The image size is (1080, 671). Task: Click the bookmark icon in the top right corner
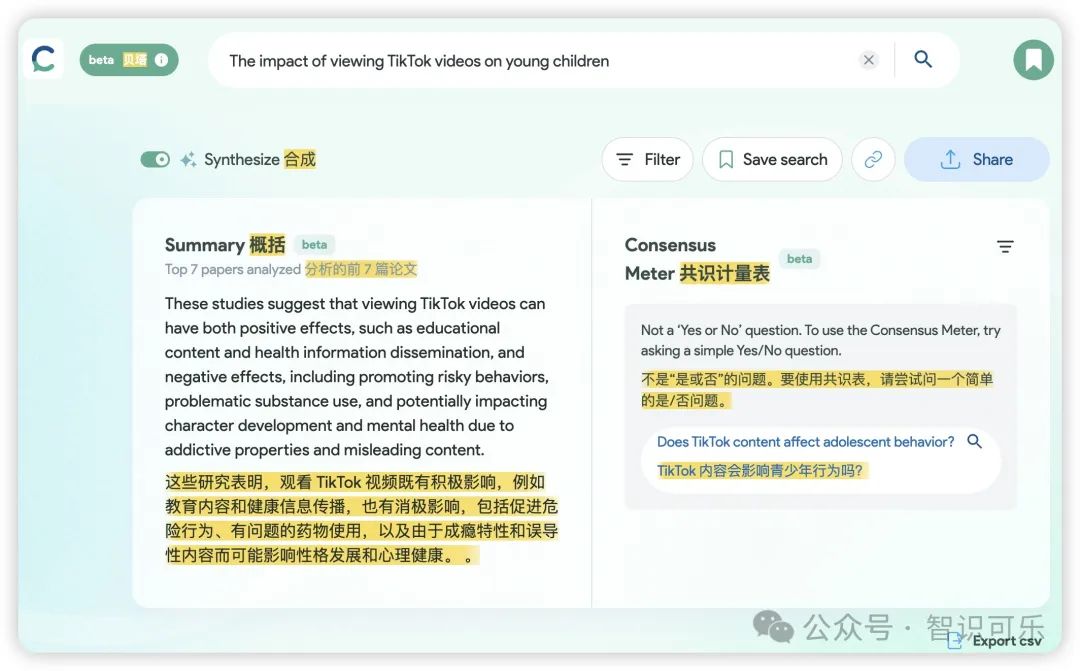pos(1033,59)
